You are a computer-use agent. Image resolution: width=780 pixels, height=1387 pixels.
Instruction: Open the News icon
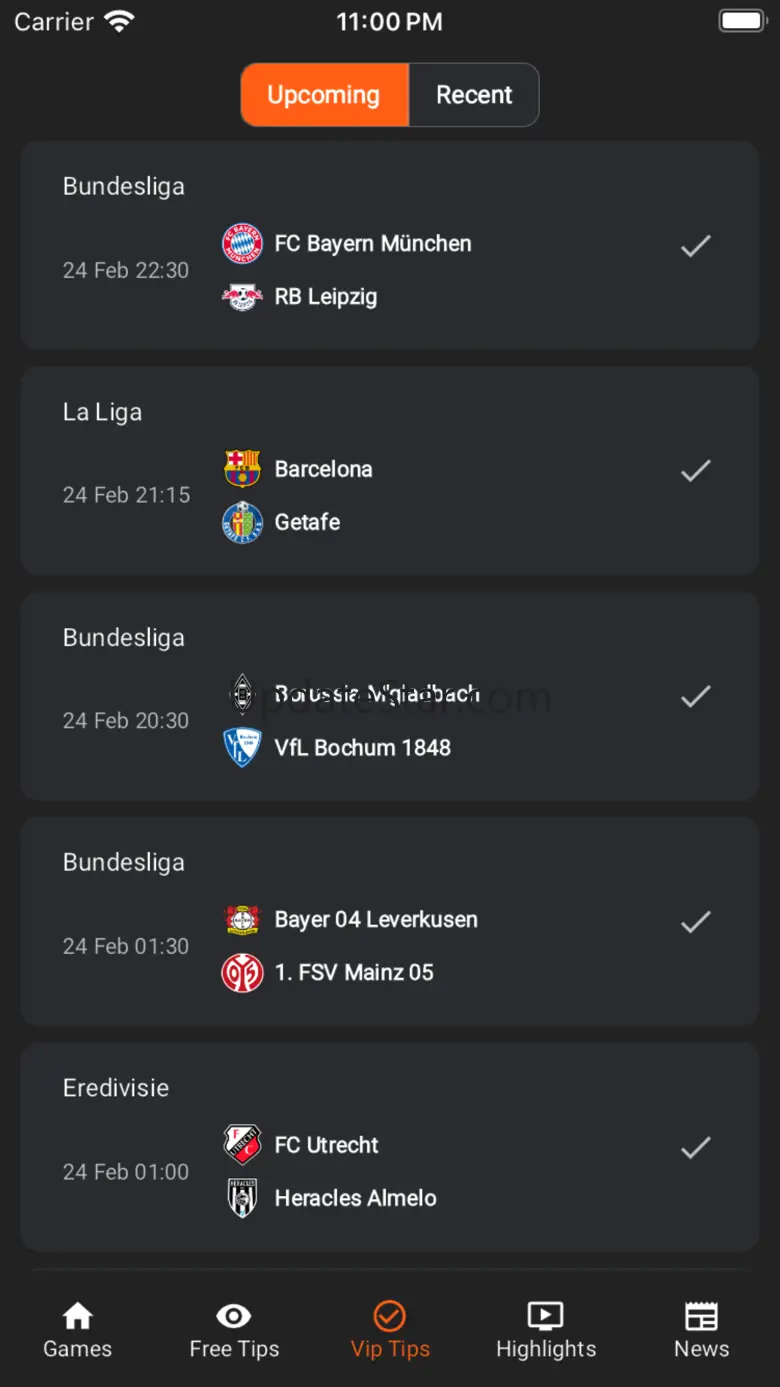click(x=701, y=1316)
